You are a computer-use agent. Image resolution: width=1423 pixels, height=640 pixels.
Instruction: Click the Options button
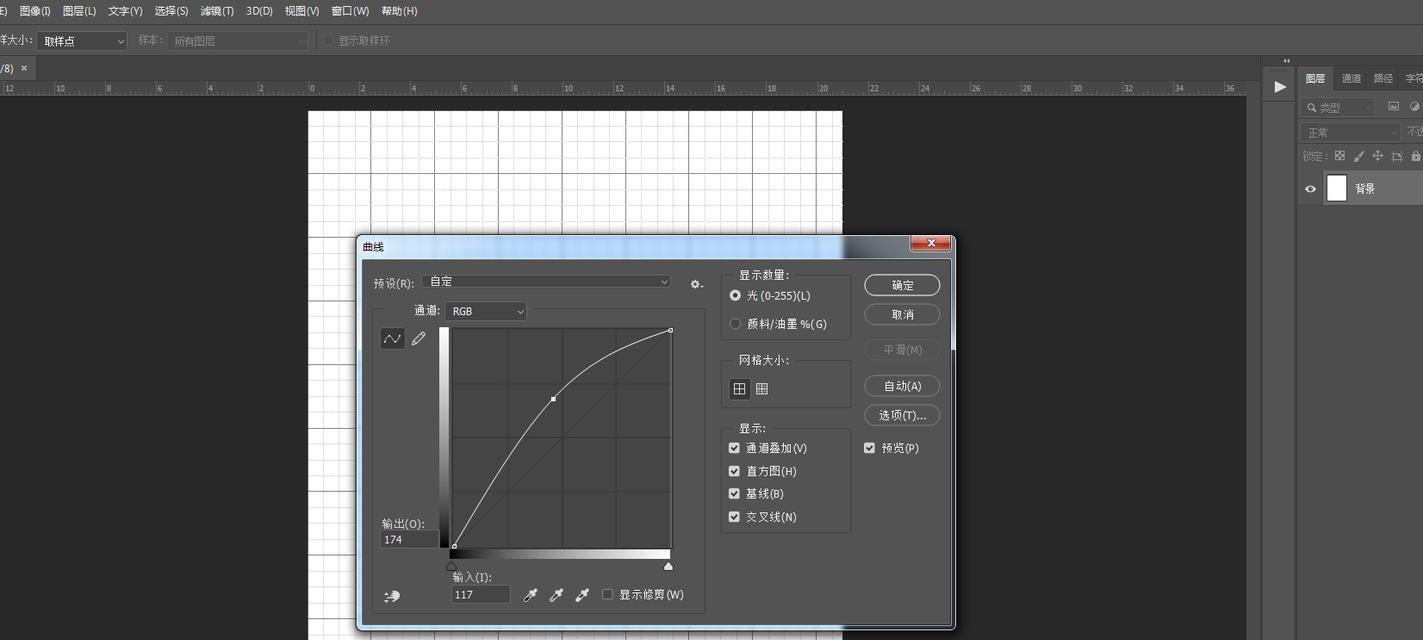902,415
